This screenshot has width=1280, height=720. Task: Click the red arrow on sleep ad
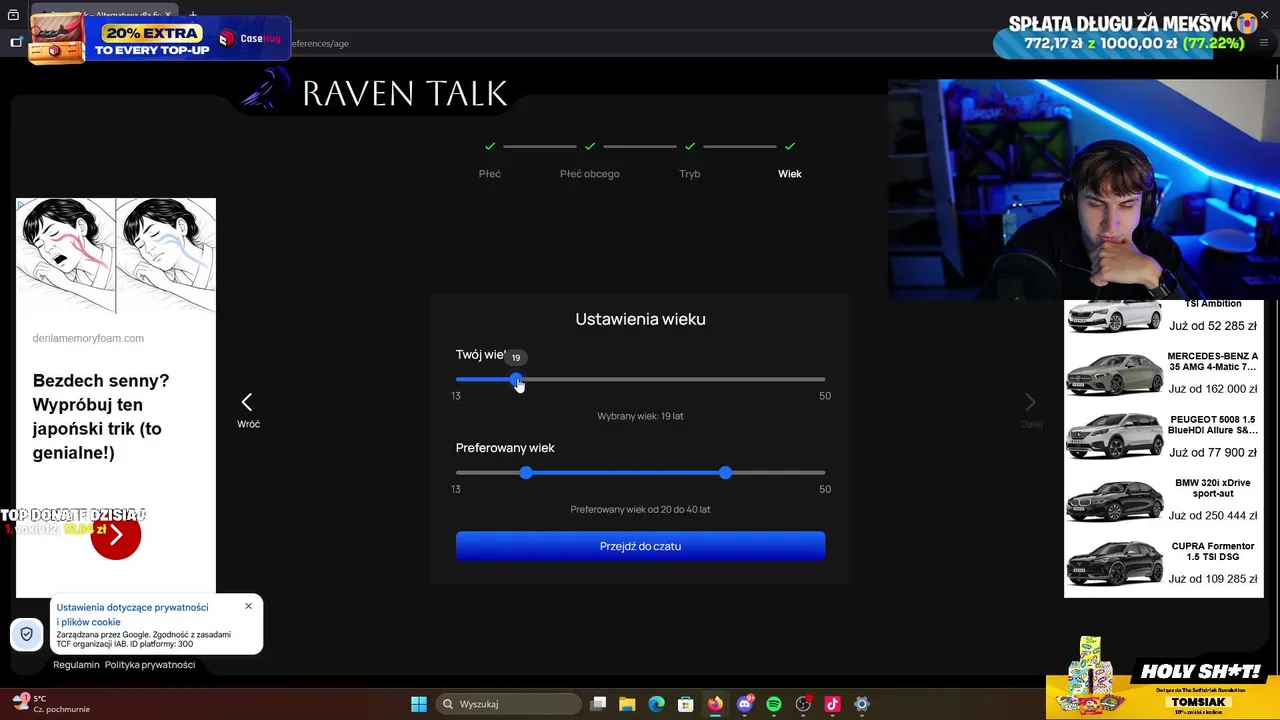coord(116,535)
